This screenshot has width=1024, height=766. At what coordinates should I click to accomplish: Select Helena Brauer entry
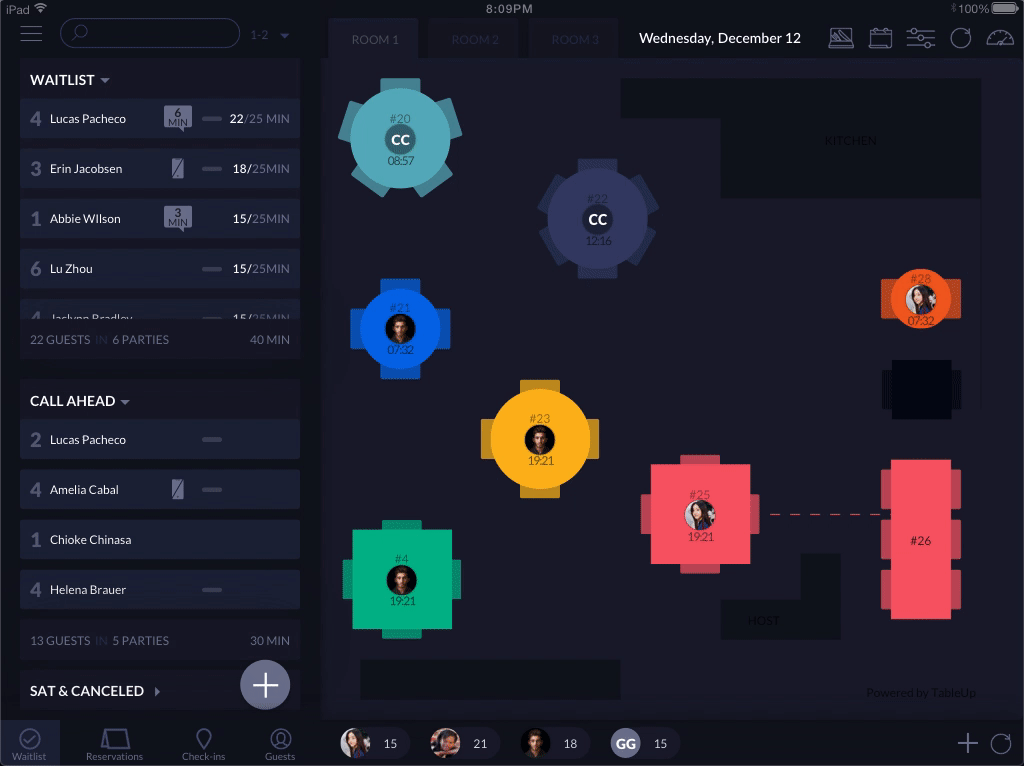click(x=160, y=589)
